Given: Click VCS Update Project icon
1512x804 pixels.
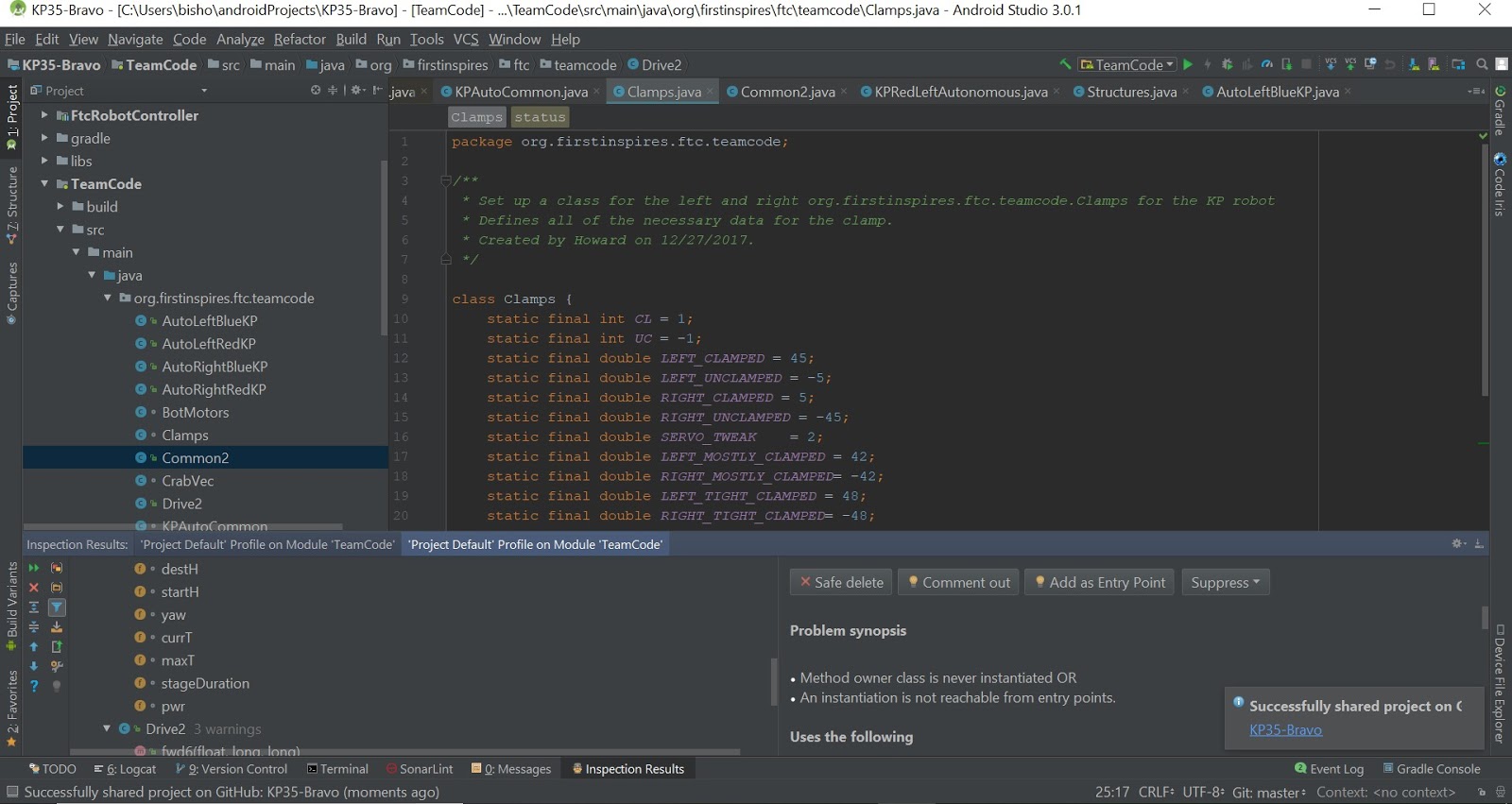Looking at the screenshot, I should 1331,64.
